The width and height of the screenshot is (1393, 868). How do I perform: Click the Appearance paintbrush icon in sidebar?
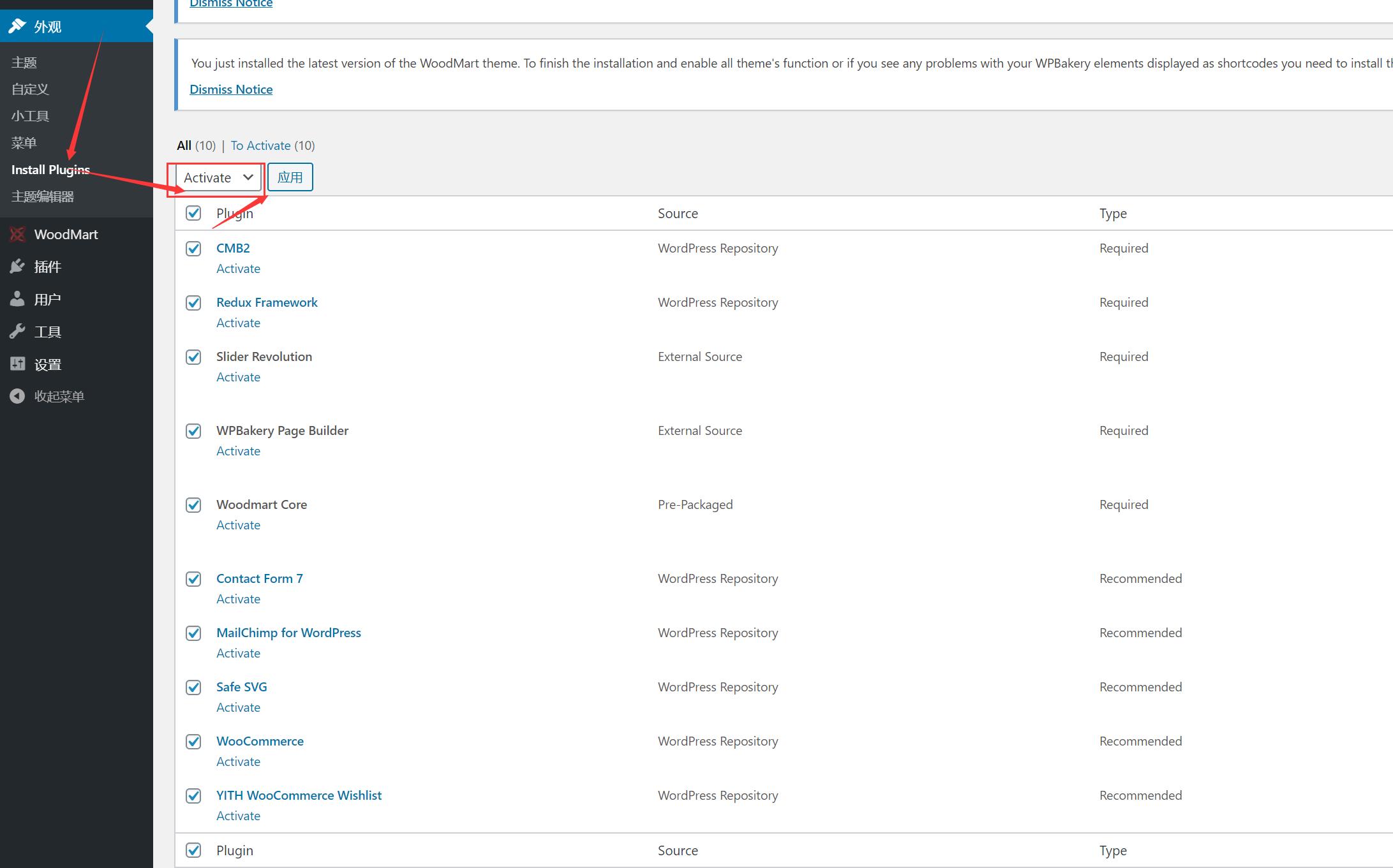coord(17,26)
